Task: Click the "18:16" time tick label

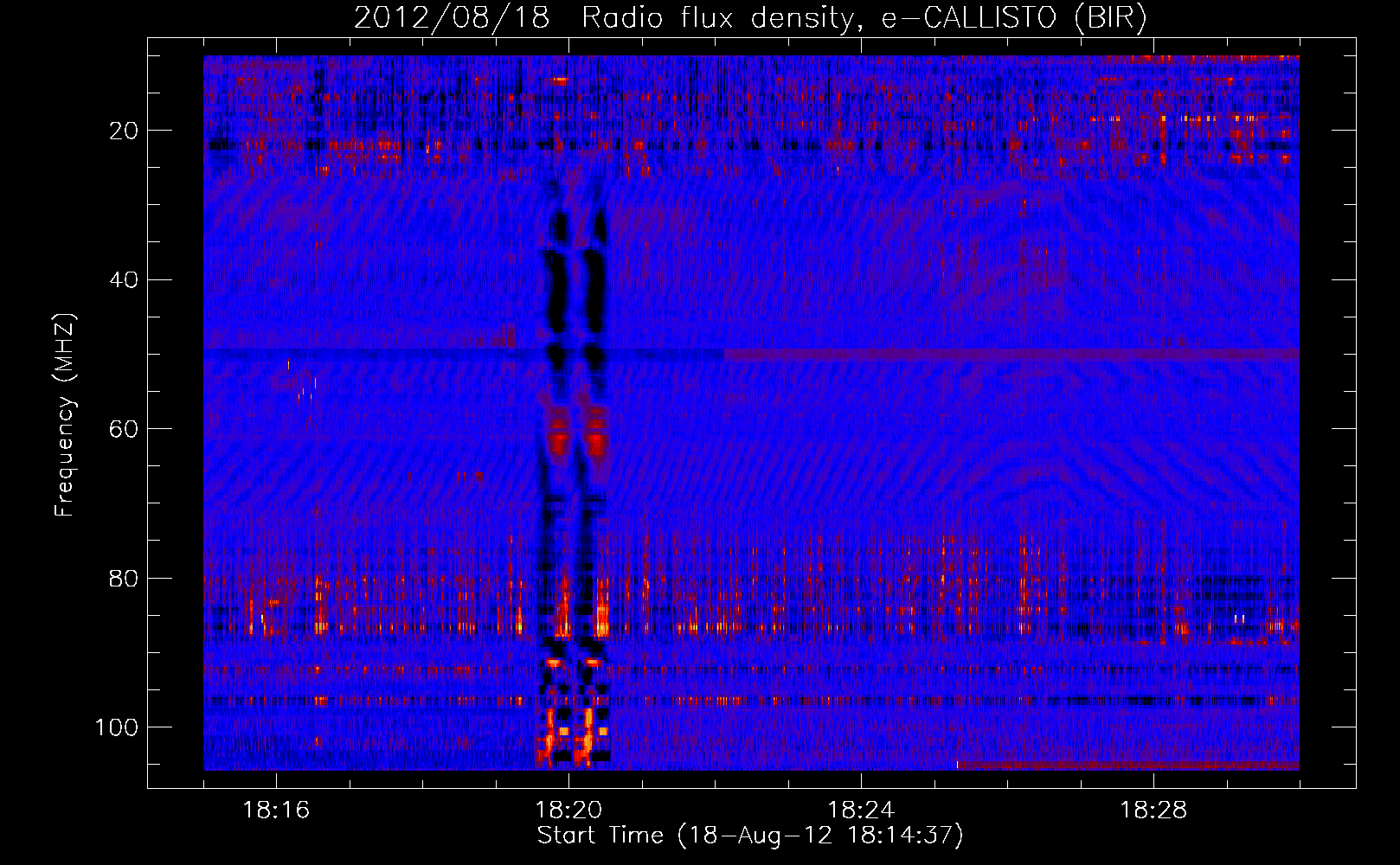Action: (x=276, y=811)
